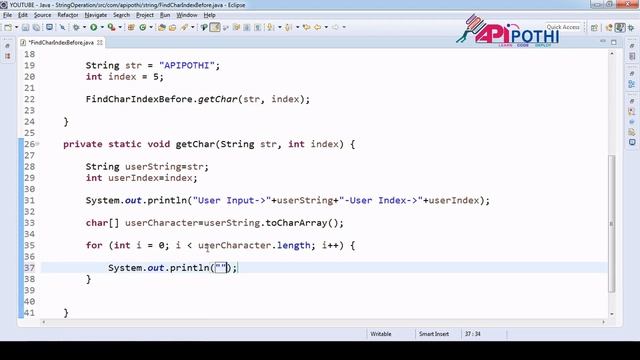
Task: Maximize the editor area
Action: [x=613, y=42]
